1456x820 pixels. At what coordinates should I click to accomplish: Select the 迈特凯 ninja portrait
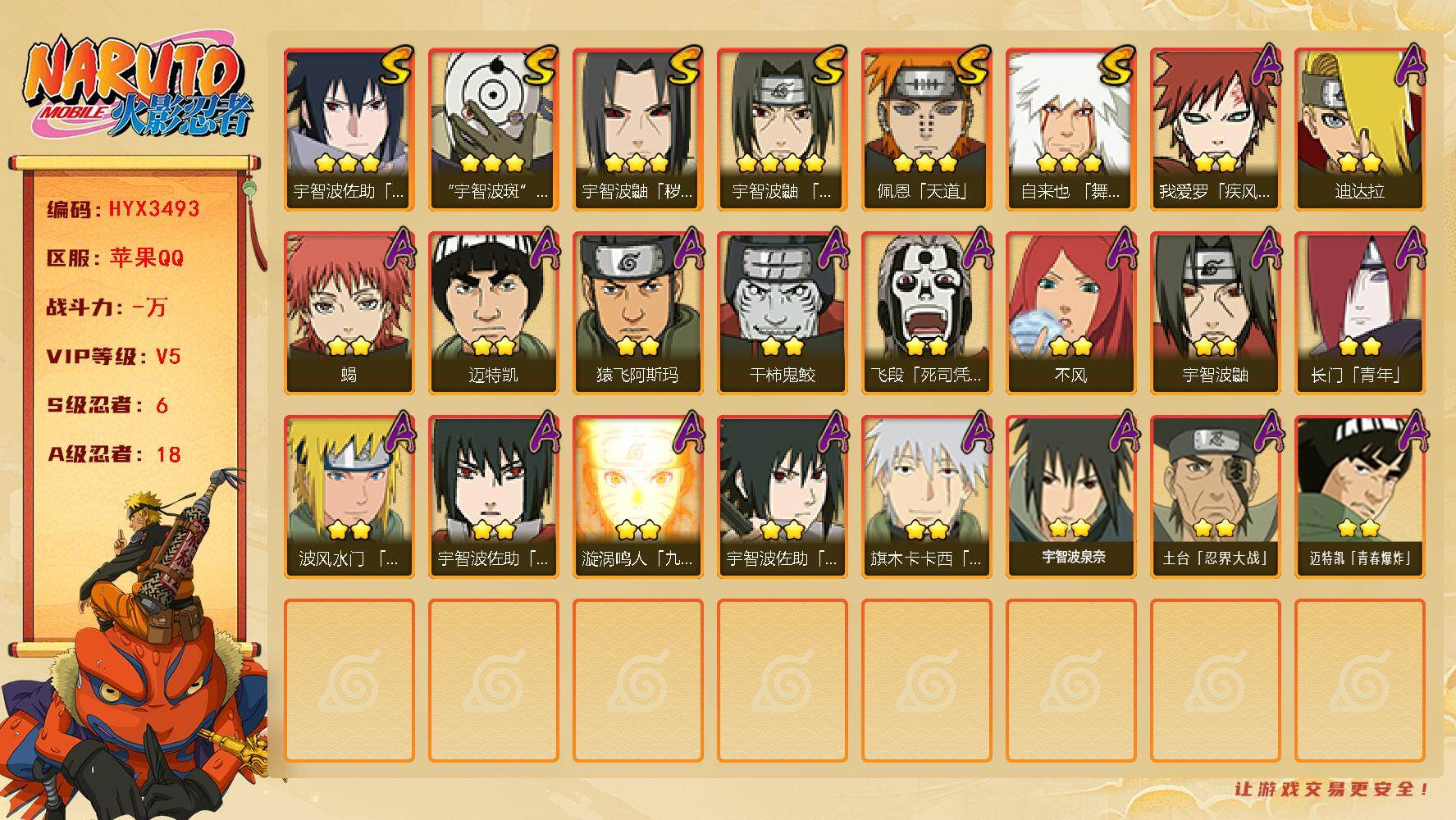pyautogui.click(x=493, y=313)
